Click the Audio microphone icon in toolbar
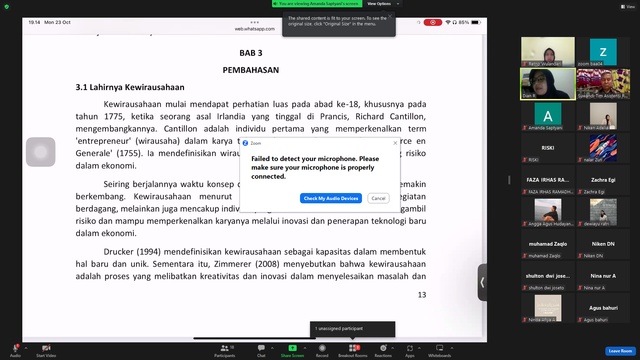The height and width of the screenshot is (360, 640). point(16,348)
